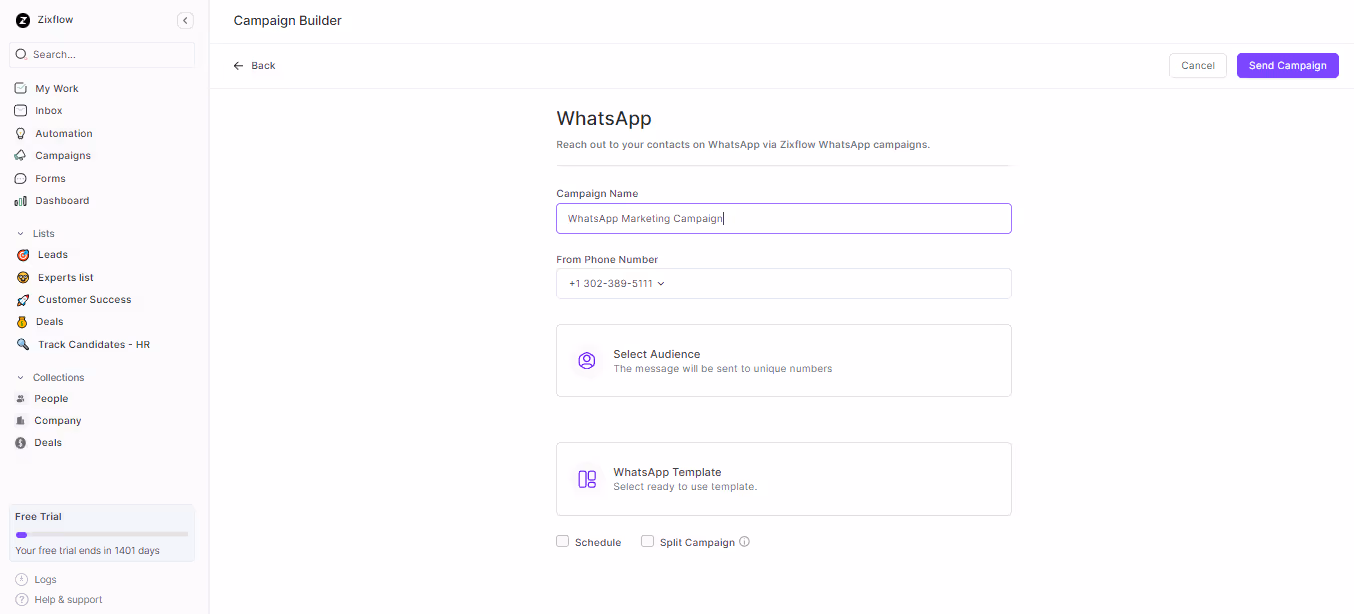
Task: Click the Send Campaign button
Action: (1288, 65)
